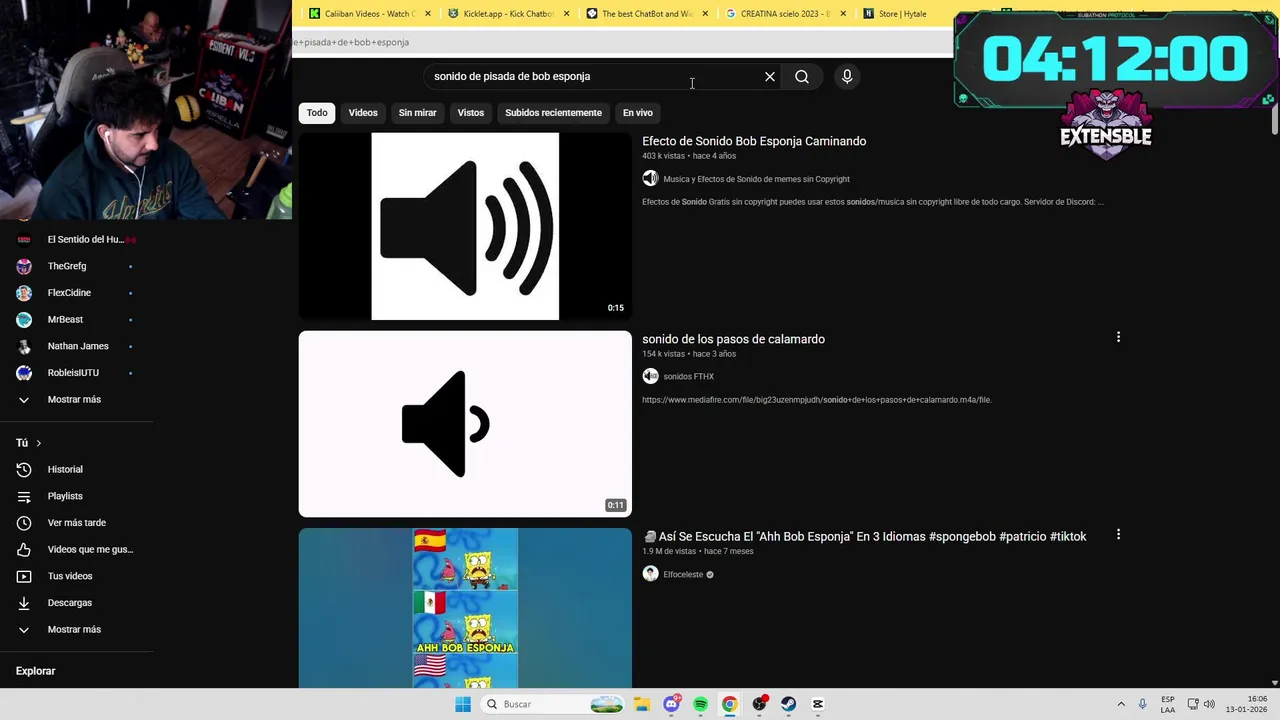Open Ver más tarde list
Viewport: 1280px width, 720px height.
77,523
